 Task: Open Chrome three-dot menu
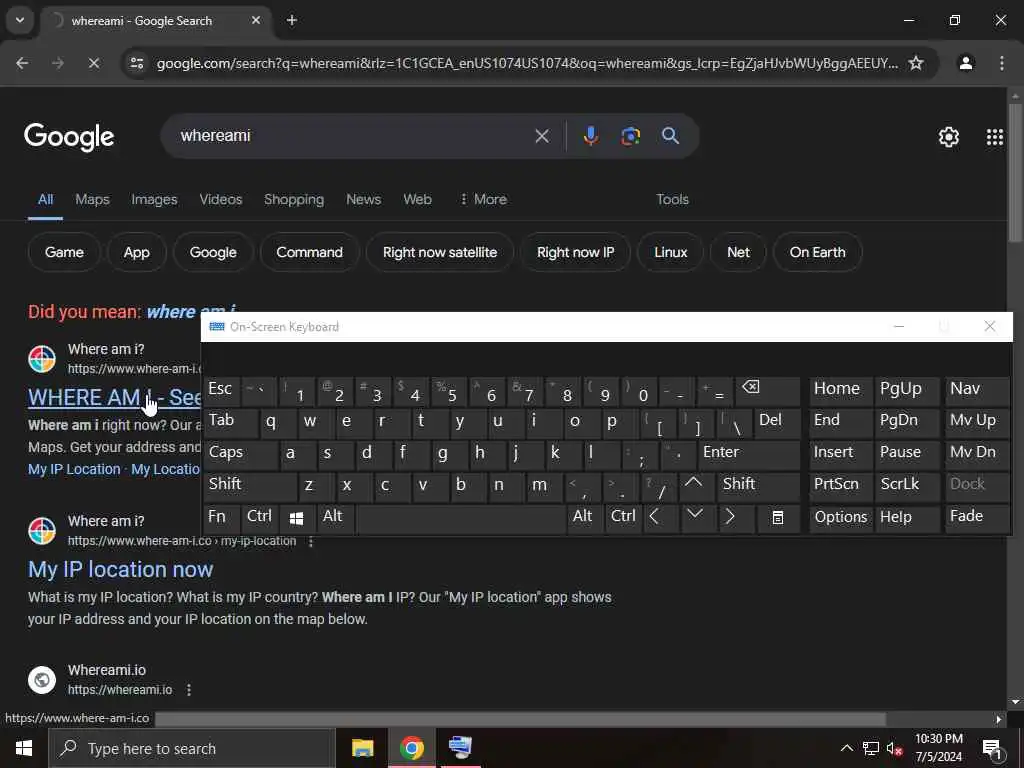(1002, 63)
